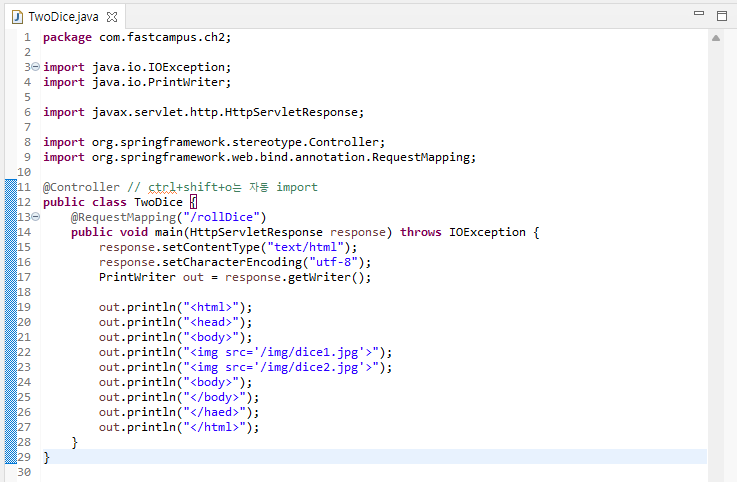Click the Java file icon on the tab
737x482 pixels.
pos(17,17)
